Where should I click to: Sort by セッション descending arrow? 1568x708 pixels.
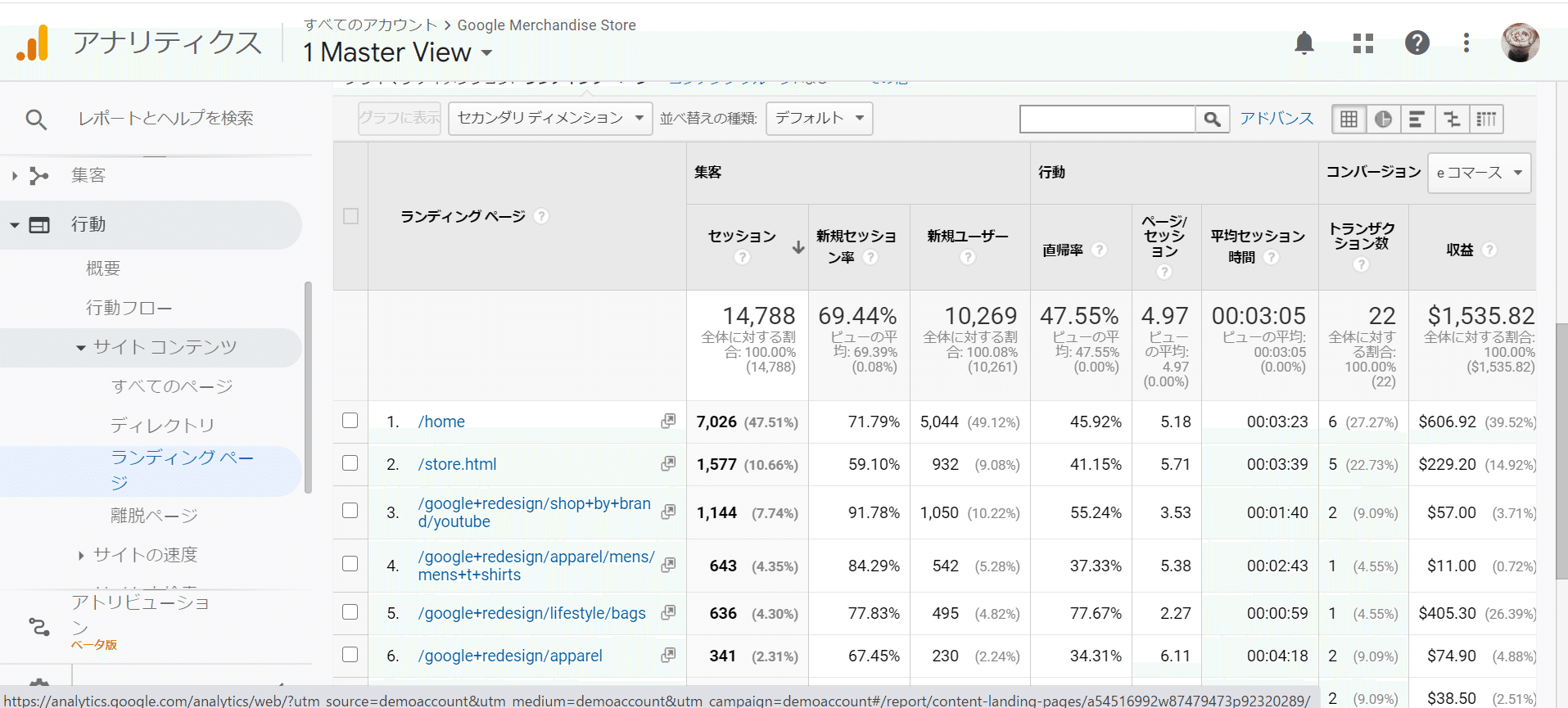[798, 247]
